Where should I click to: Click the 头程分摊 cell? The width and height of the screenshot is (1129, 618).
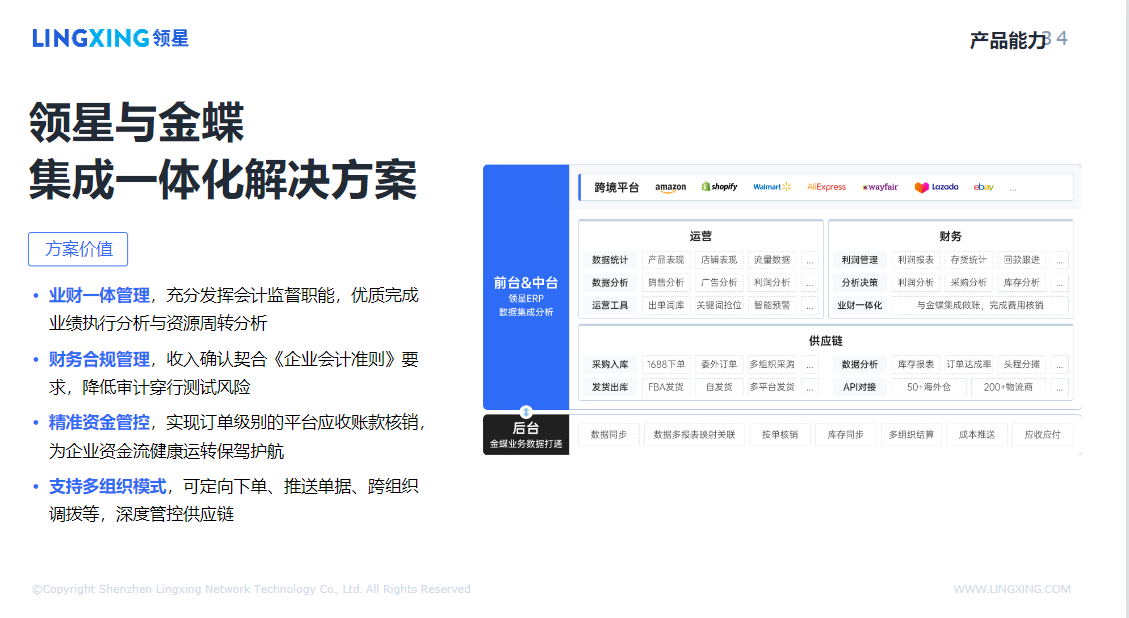[1022, 364]
